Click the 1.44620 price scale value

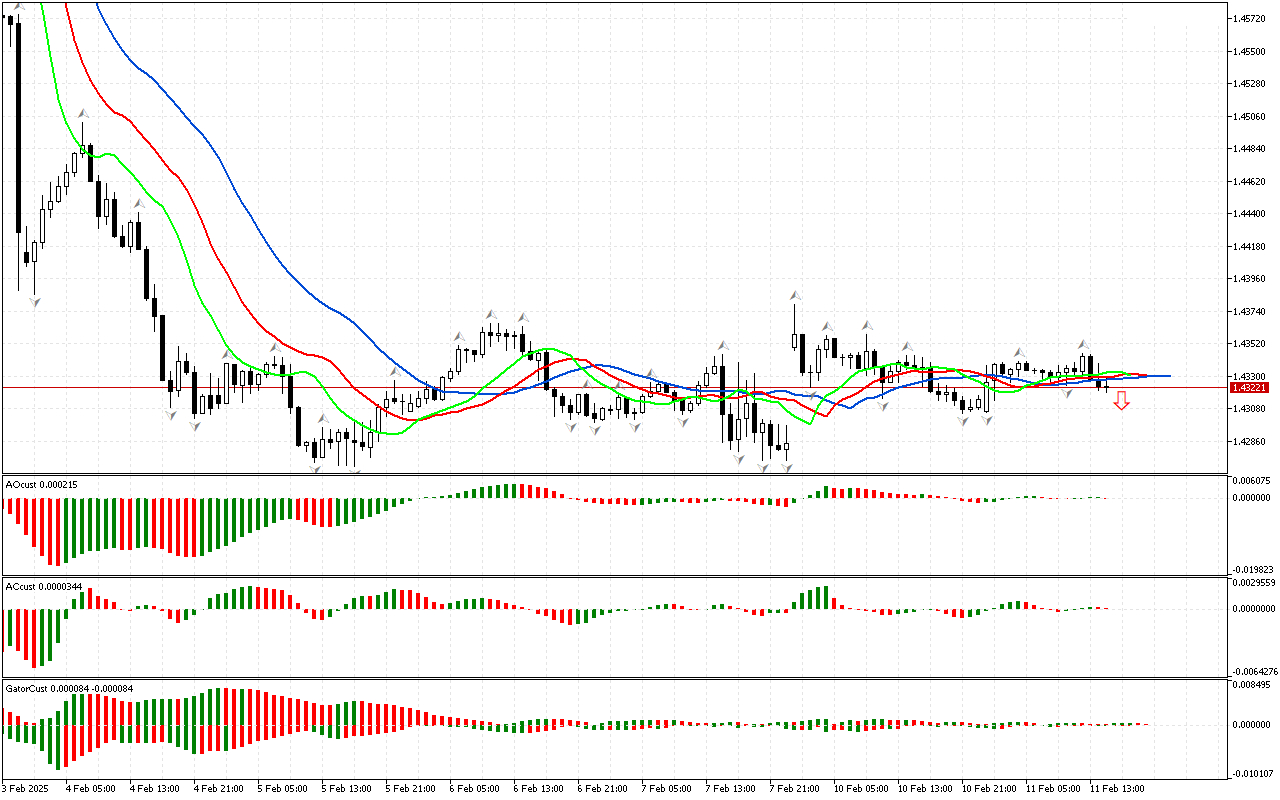(x=1249, y=182)
